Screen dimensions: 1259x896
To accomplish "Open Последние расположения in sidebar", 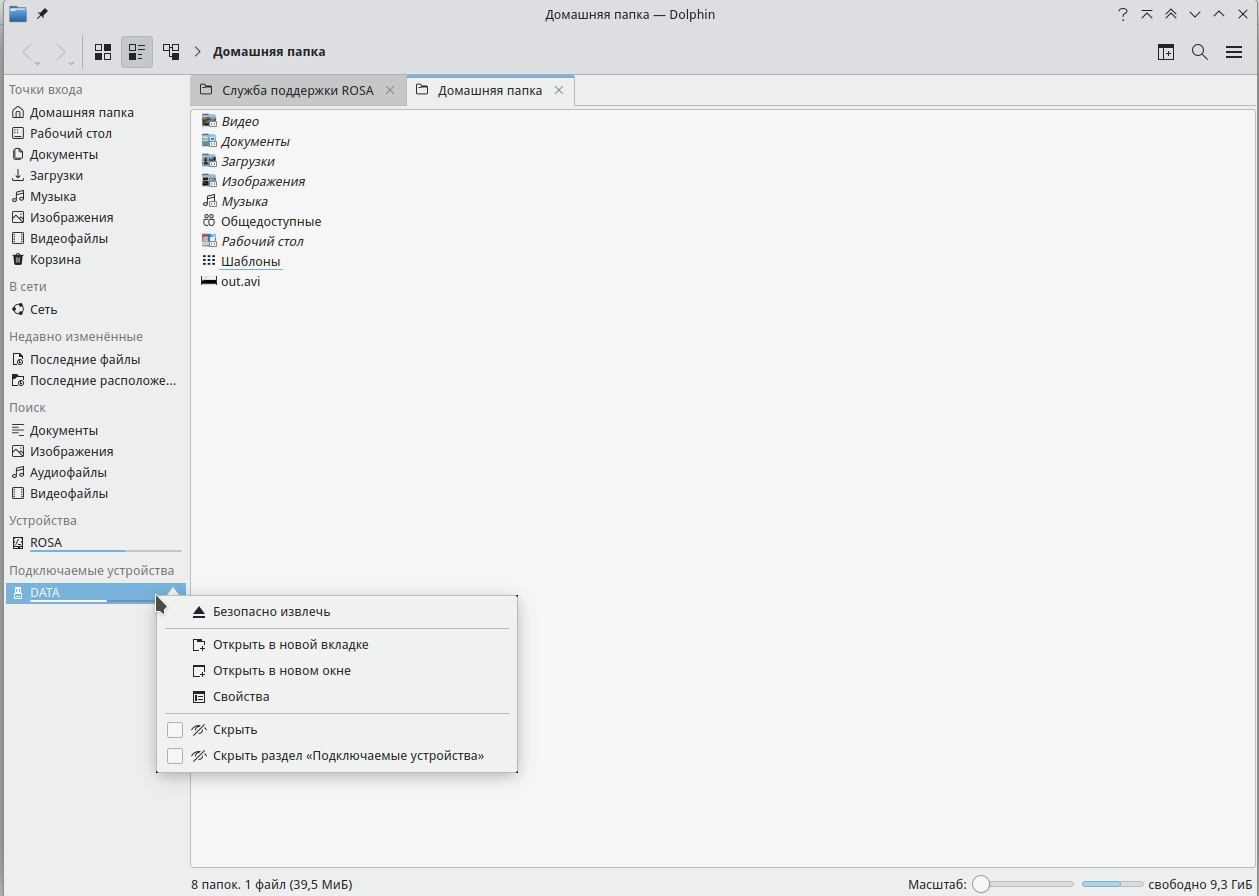I will click(x=96, y=380).
